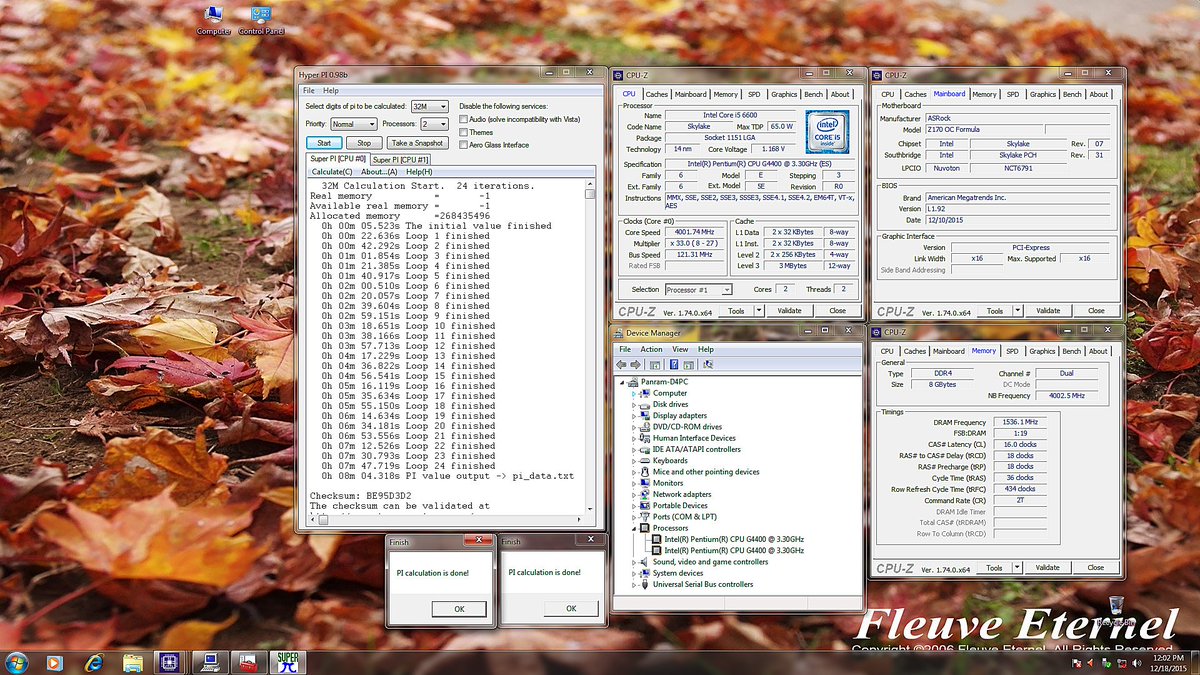Click Scan for hardware changes icon
Image resolution: width=1200 pixels, height=675 pixels.
[708, 364]
